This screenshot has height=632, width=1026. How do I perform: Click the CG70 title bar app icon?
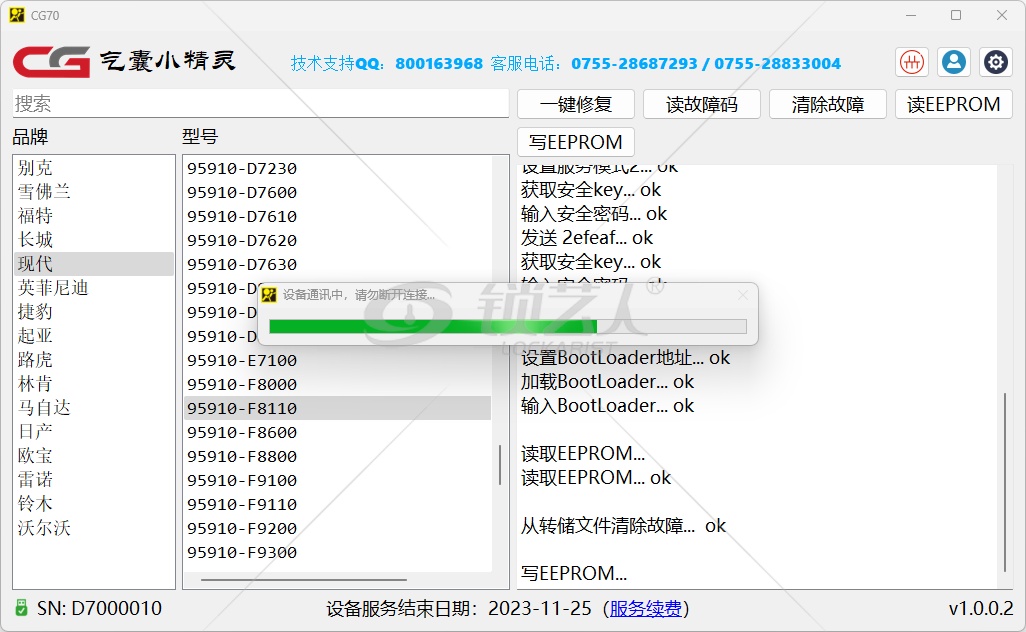17,15
